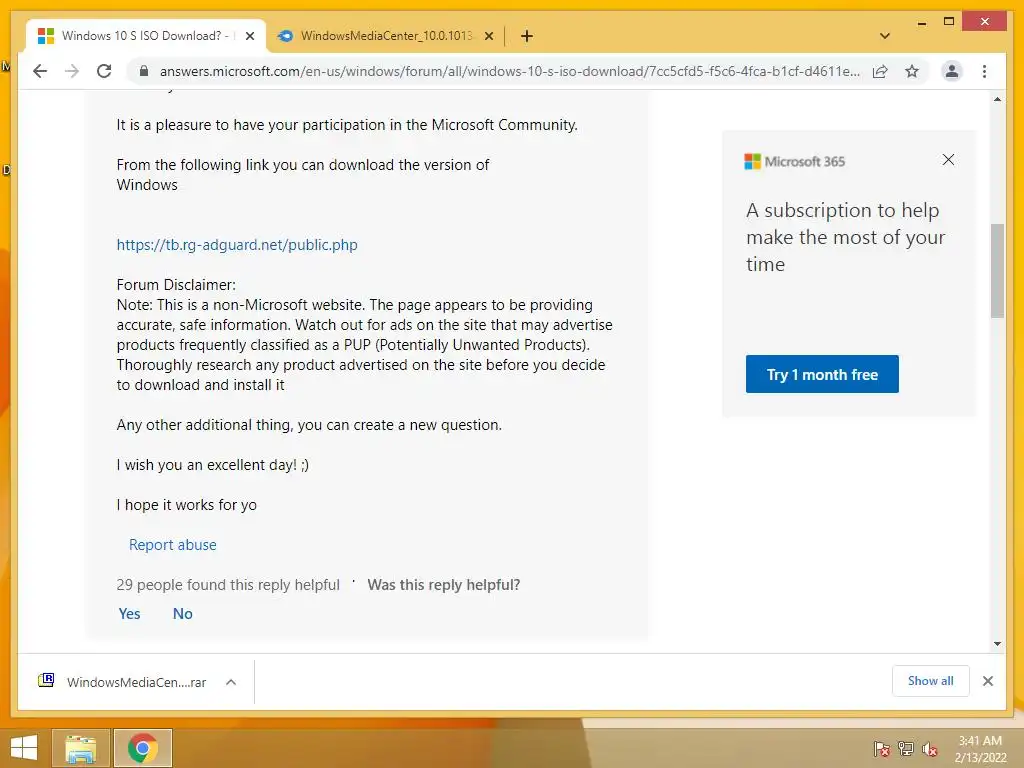The height and width of the screenshot is (768, 1024).
Task: Open the tab search dropdown
Action: [x=885, y=36]
